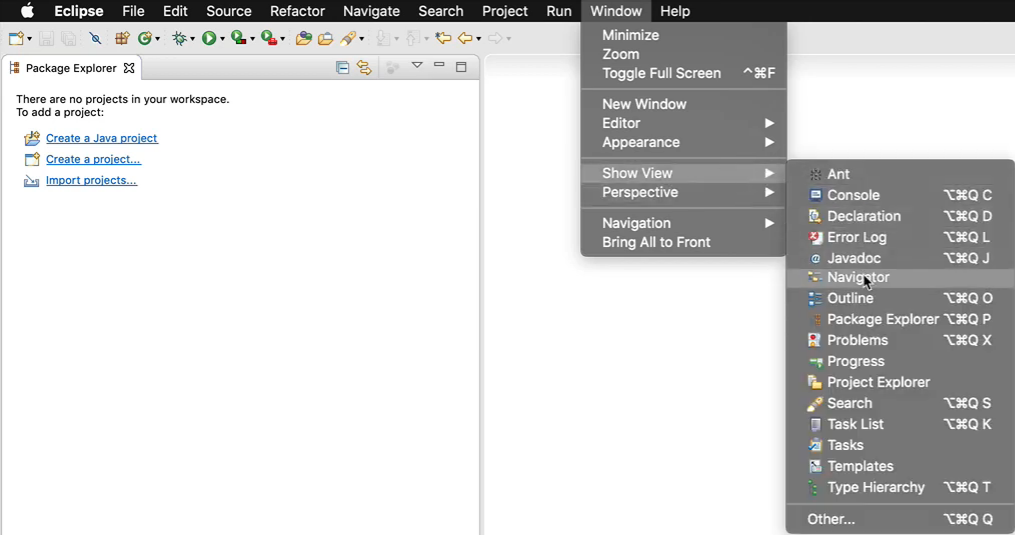Click the Create a project... link
This screenshot has height=535, width=1015.
[x=93, y=159]
